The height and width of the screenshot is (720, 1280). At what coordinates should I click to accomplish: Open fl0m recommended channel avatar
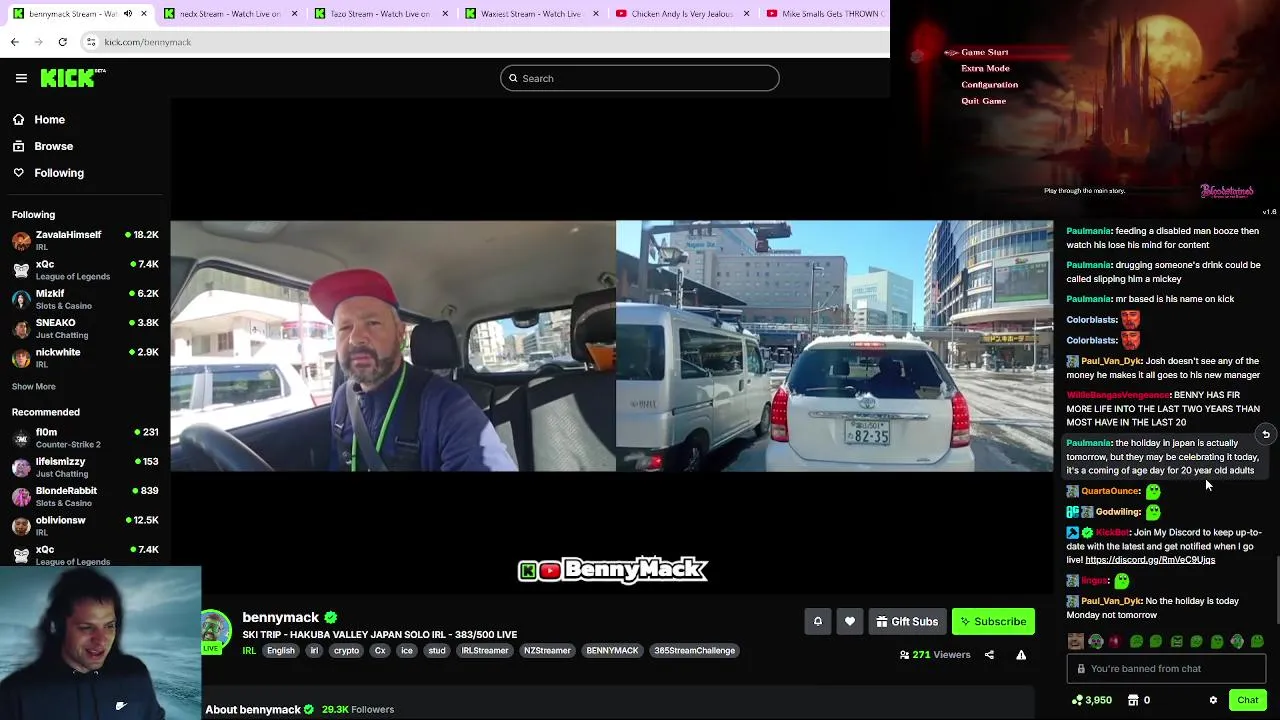(21, 438)
